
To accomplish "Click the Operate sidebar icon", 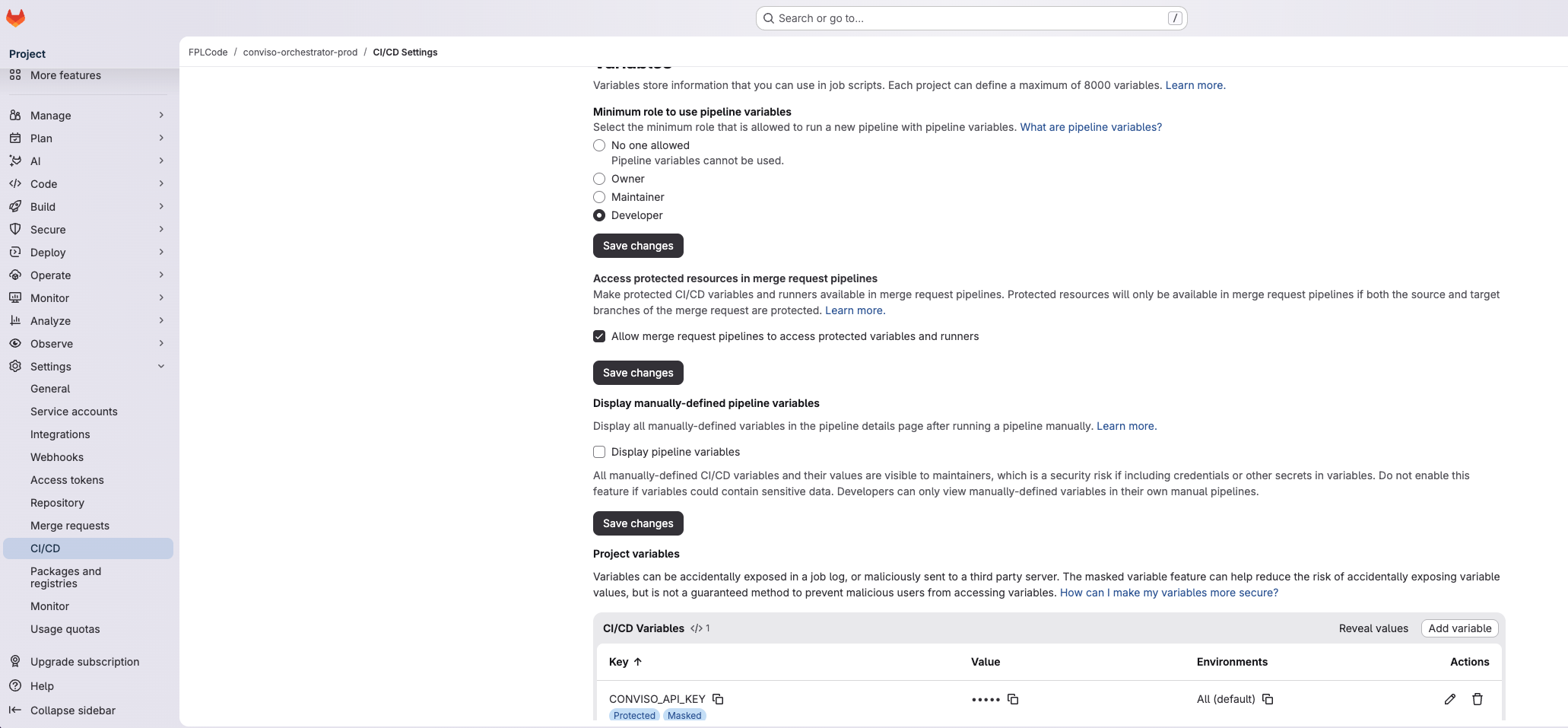I will pyautogui.click(x=15, y=275).
